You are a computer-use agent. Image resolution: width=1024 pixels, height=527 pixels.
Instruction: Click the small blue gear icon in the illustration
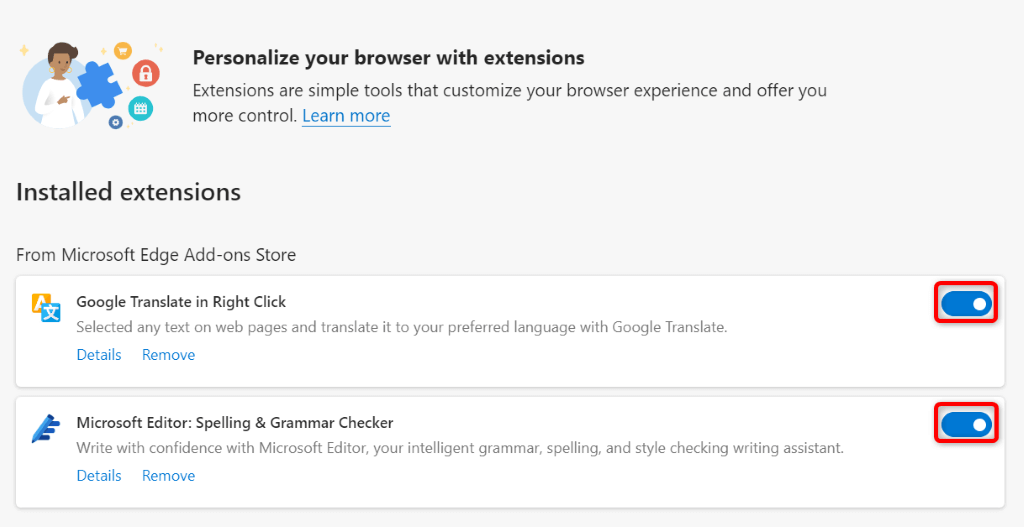tap(115, 122)
